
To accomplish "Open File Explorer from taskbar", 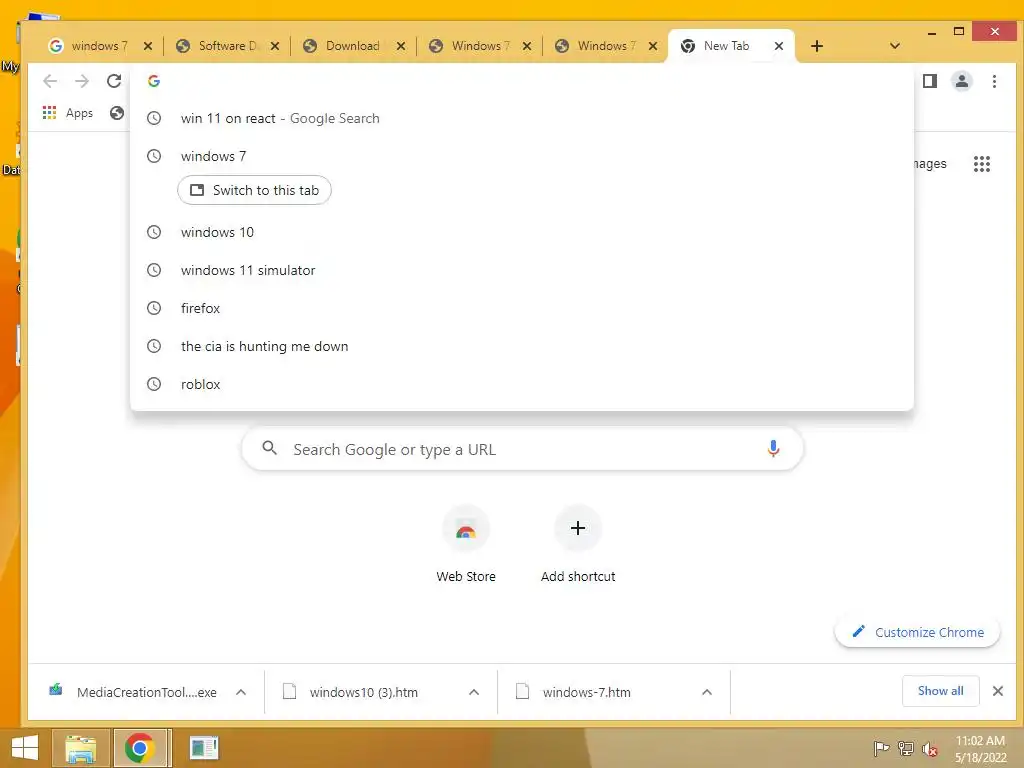I will (x=80, y=748).
